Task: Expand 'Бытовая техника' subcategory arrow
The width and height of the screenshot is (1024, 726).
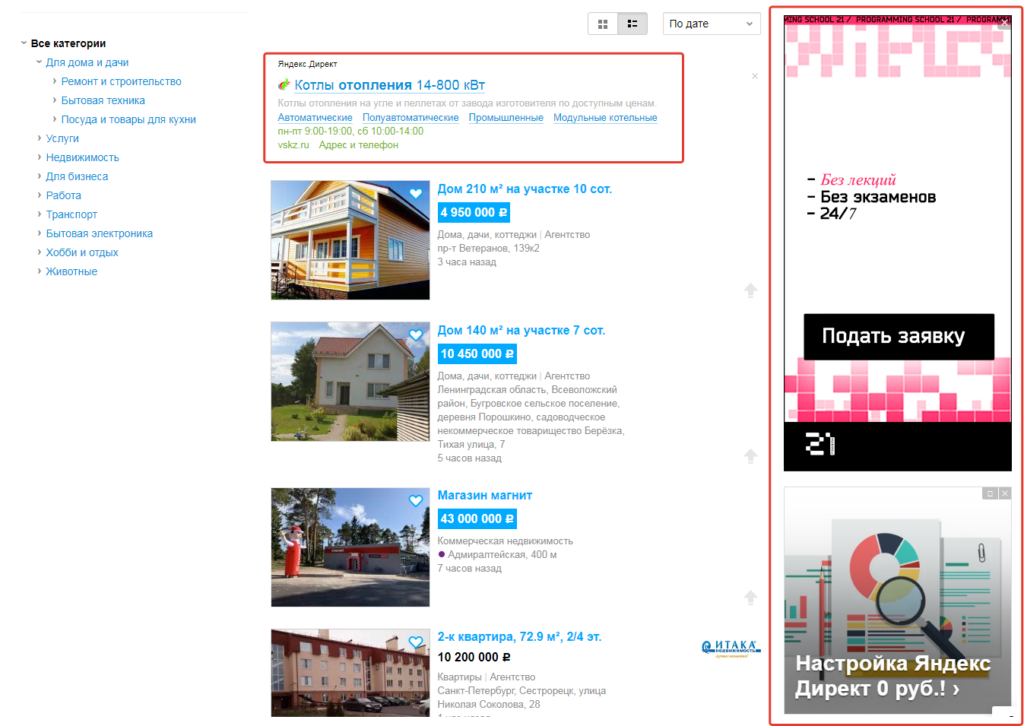Action: tap(55, 100)
